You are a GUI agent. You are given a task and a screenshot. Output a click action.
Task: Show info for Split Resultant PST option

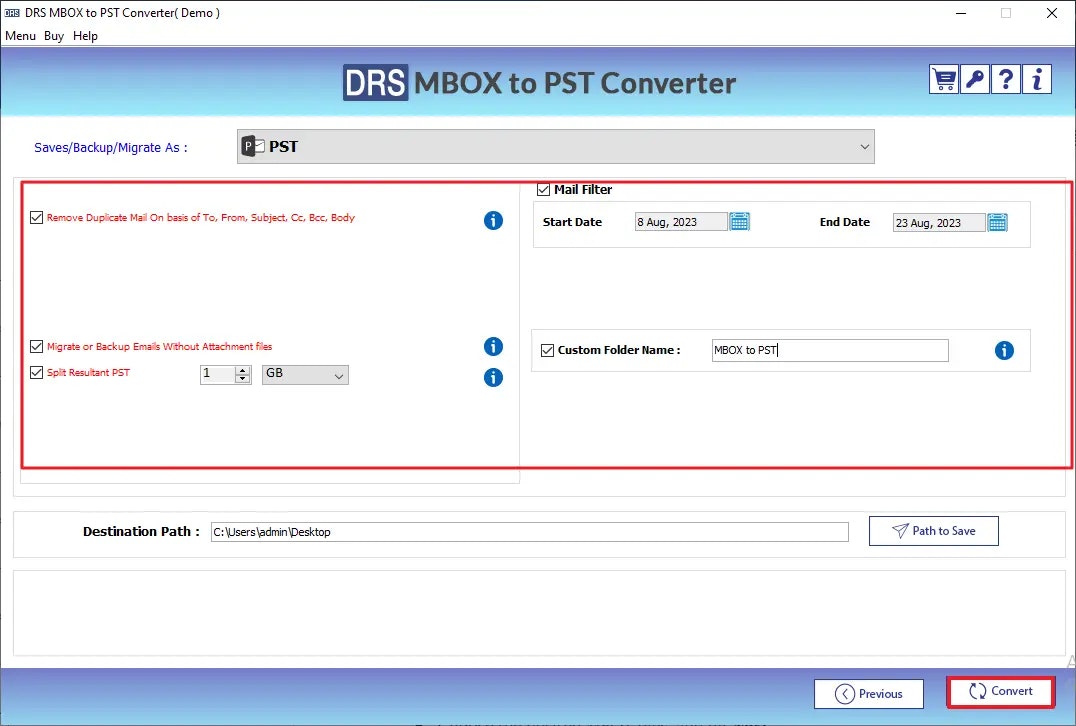(493, 377)
